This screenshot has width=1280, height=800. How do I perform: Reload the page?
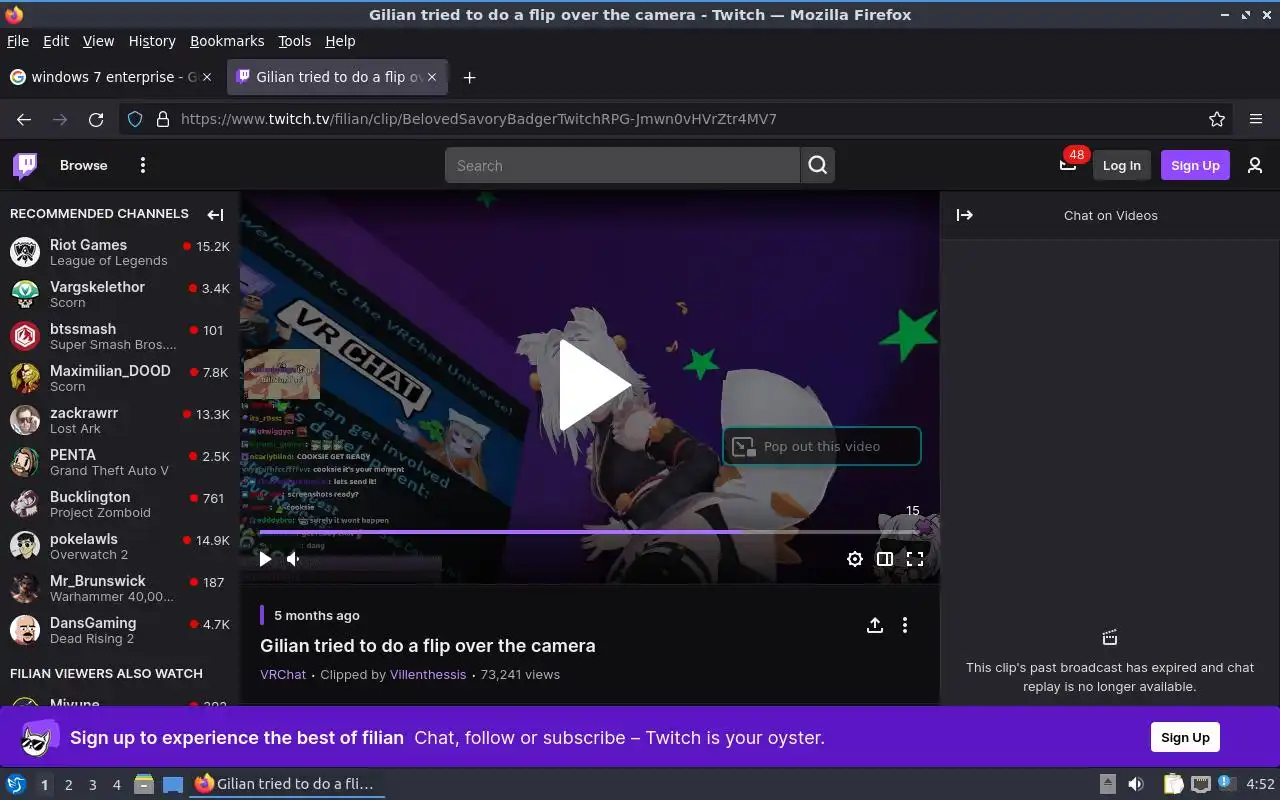click(x=96, y=119)
